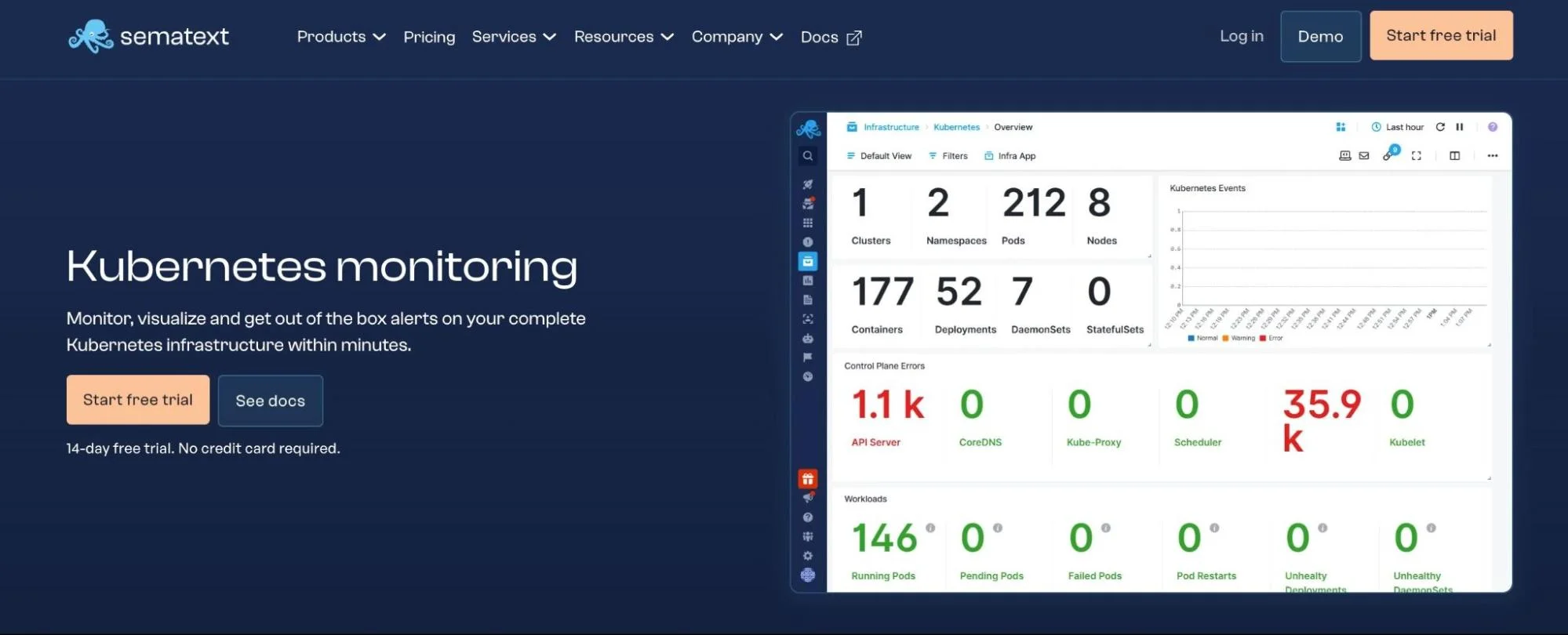
Task: Click the purple help icon in the top-right of the dashboard
Action: (x=1493, y=127)
